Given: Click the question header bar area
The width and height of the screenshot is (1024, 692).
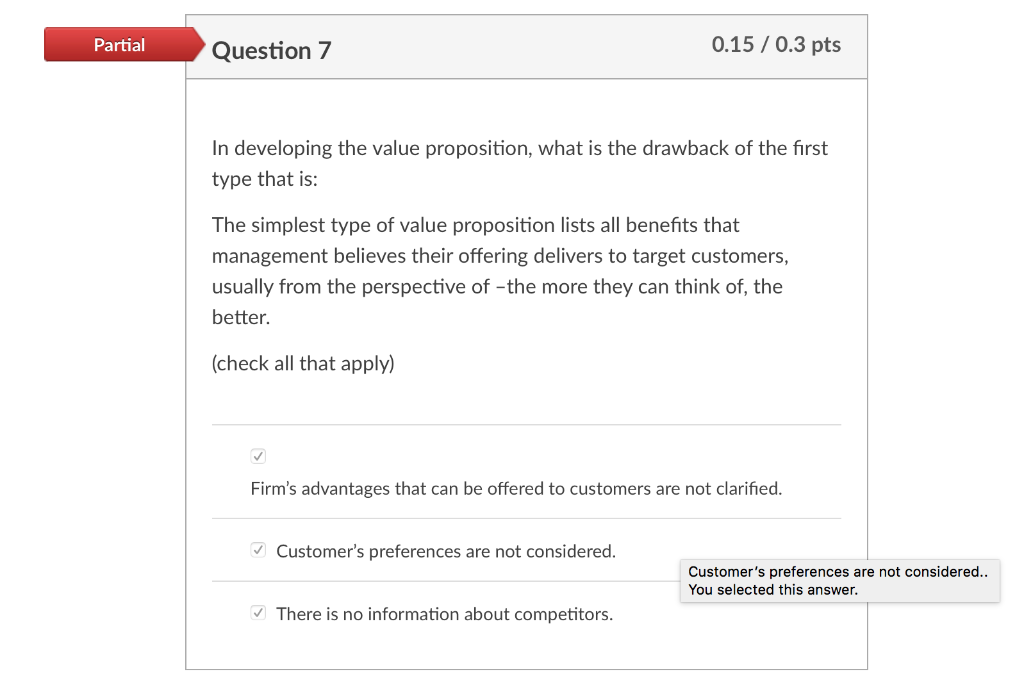Looking at the screenshot, I should coord(527,46).
